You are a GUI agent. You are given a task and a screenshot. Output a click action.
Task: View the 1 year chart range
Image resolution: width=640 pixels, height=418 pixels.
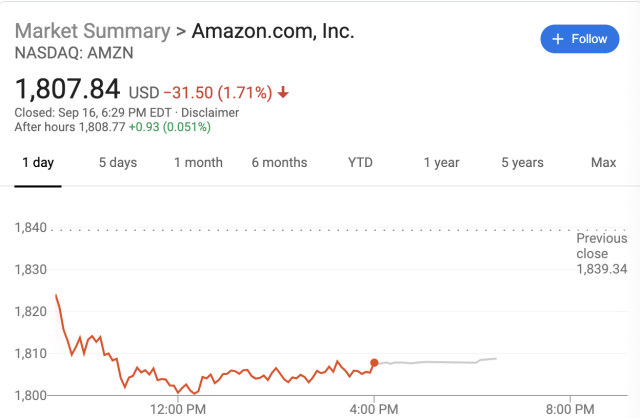pos(441,163)
